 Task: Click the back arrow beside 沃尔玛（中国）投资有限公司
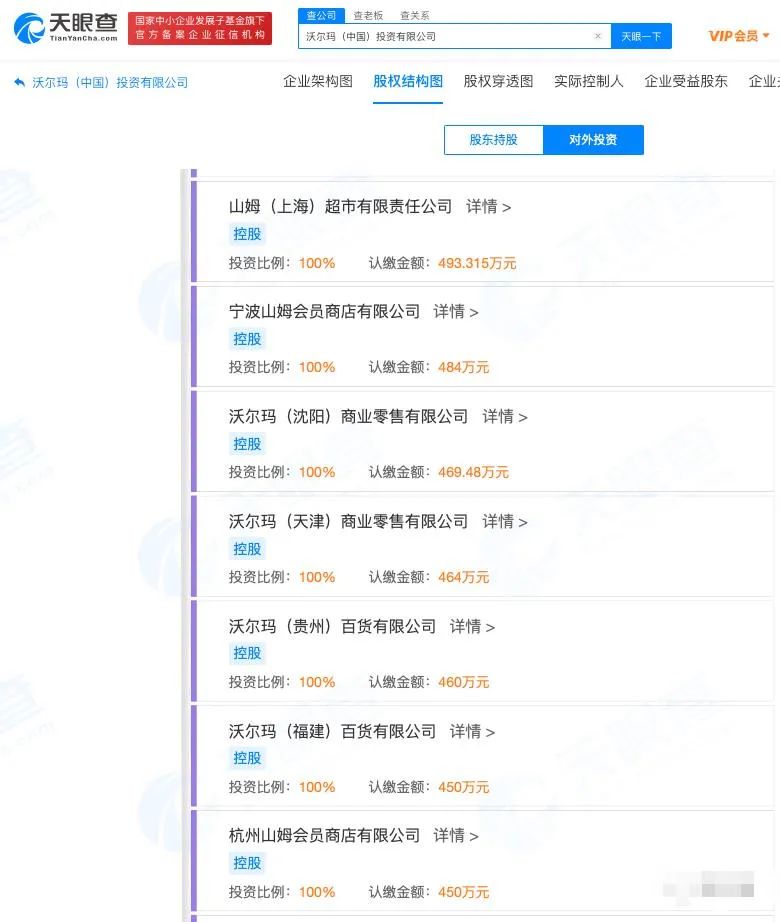coord(19,82)
